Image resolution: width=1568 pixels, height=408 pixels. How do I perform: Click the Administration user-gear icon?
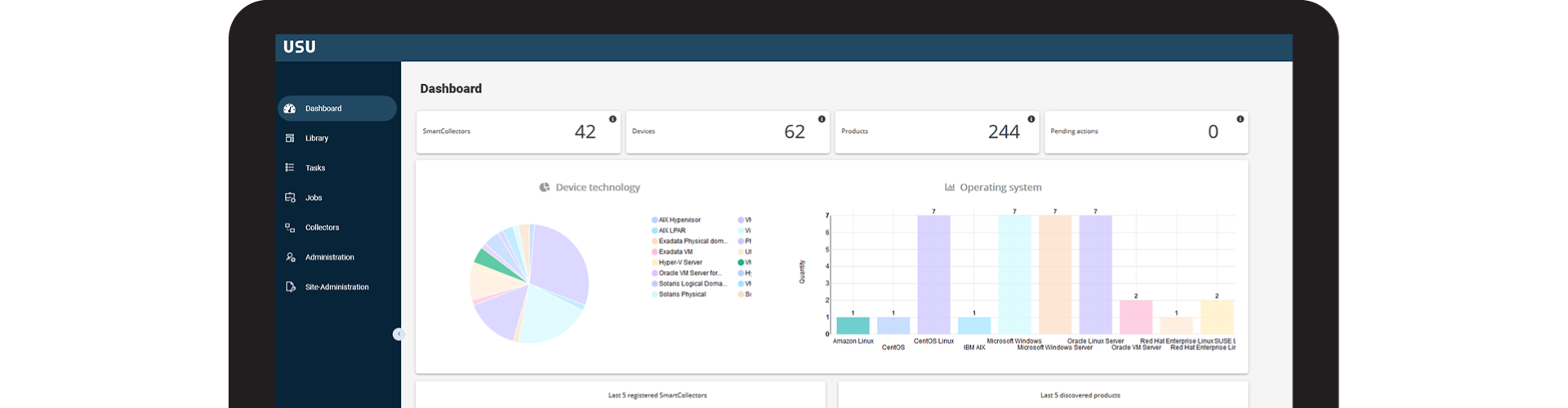pos(290,258)
